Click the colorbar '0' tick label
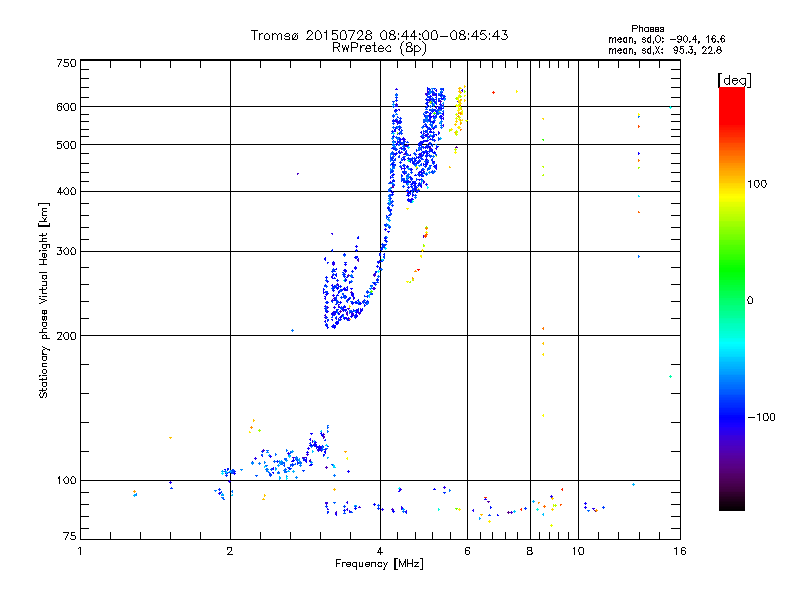This screenshot has width=800, height=600. pyautogui.click(x=750, y=301)
